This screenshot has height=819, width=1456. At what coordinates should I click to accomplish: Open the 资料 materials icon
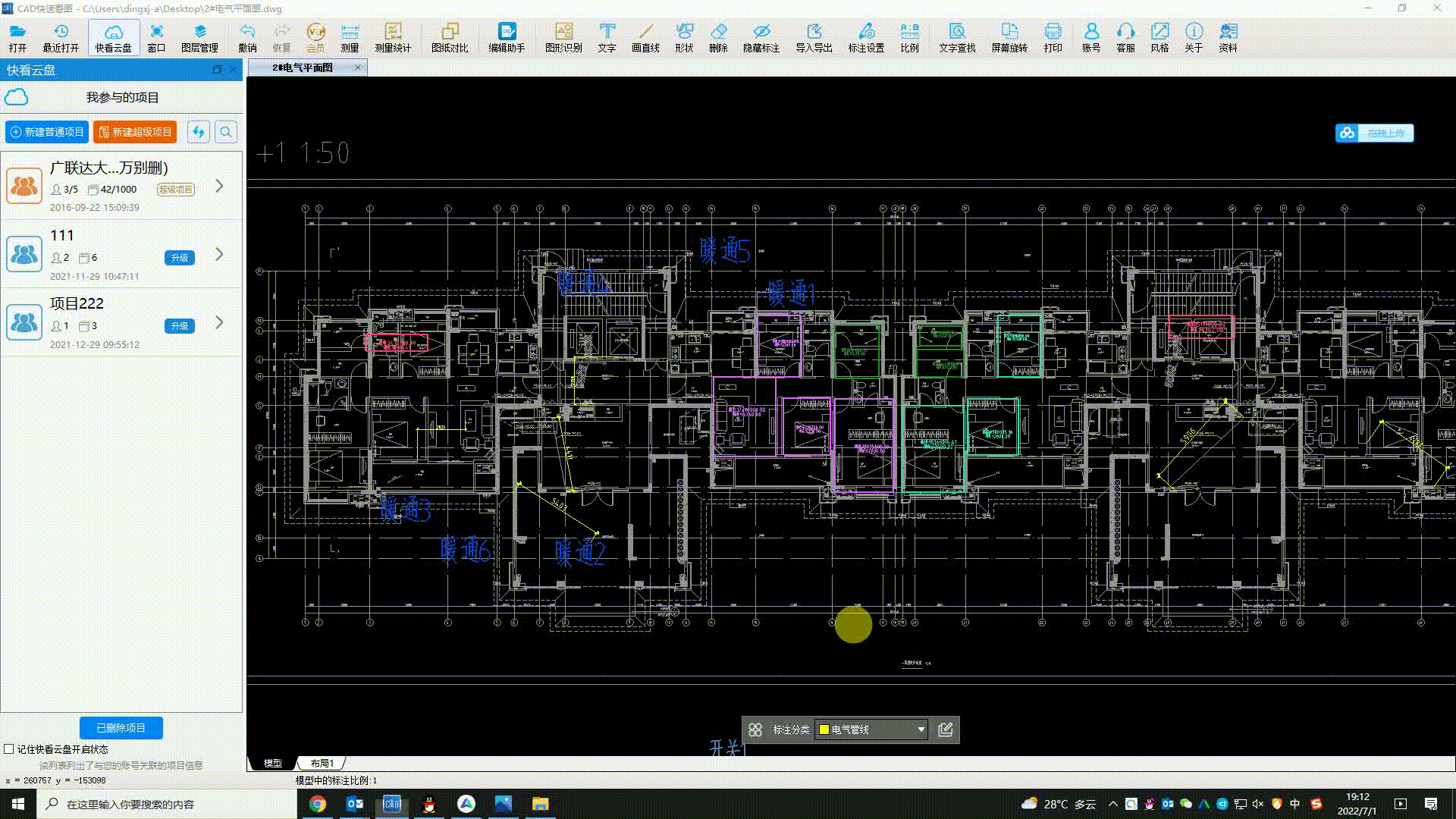click(x=1228, y=37)
